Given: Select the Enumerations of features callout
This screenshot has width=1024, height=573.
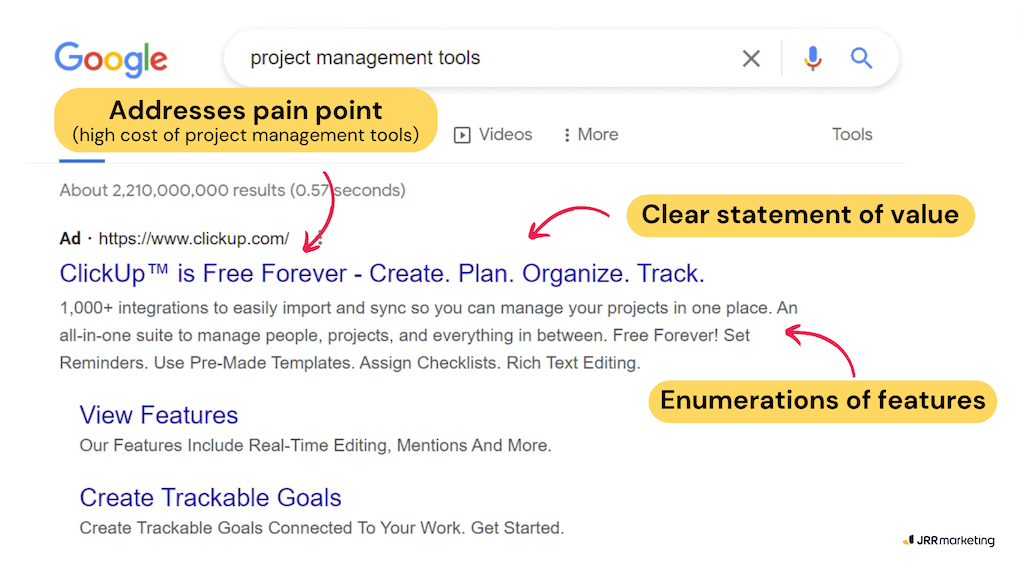Looking at the screenshot, I should 822,401.
